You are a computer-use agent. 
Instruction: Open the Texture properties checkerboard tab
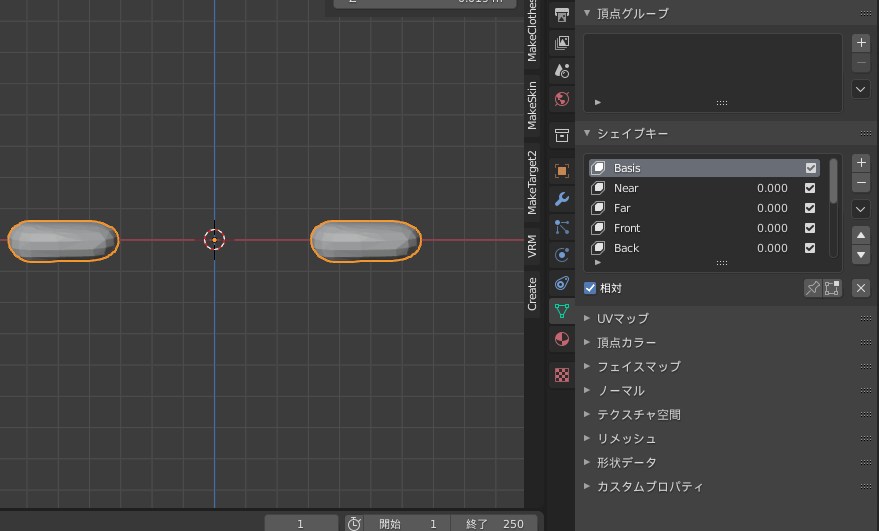pyautogui.click(x=562, y=375)
